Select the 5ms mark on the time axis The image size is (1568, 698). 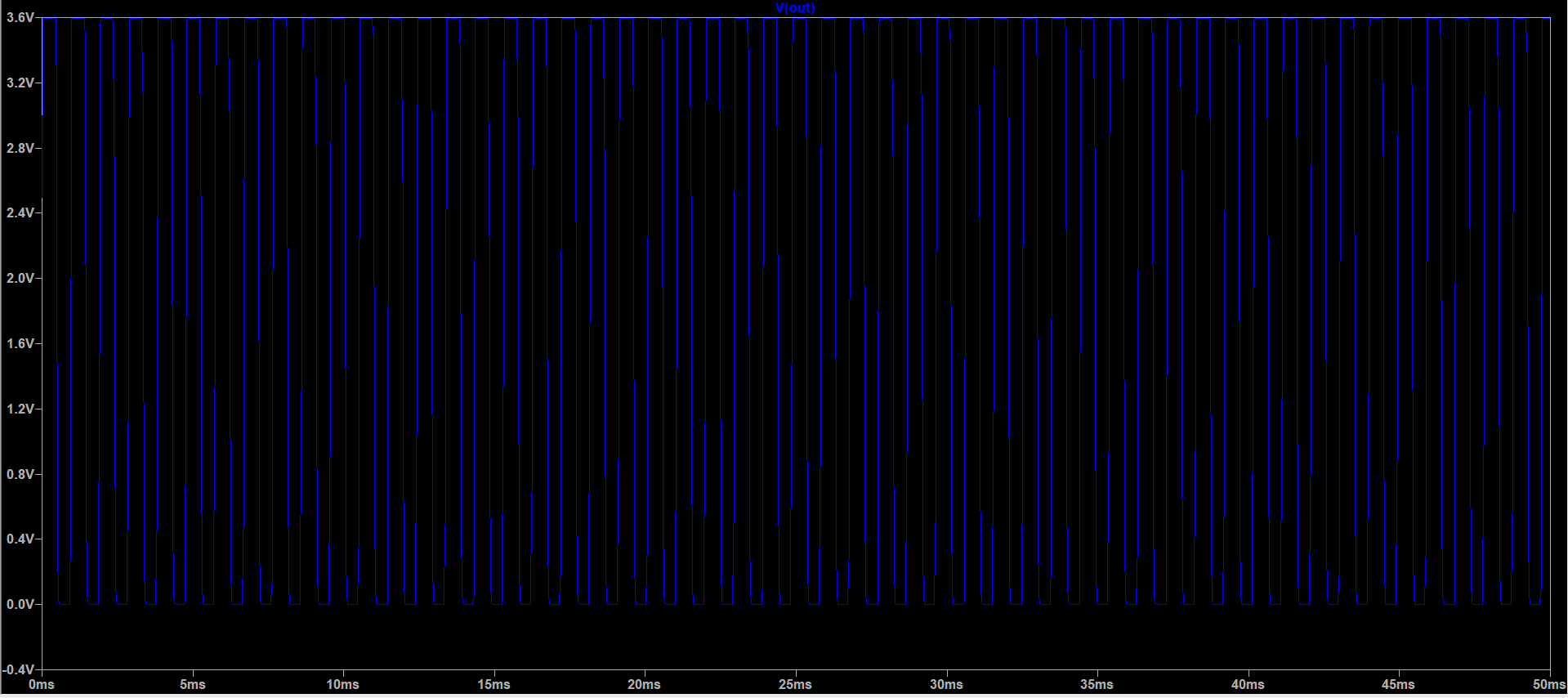click(192, 685)
